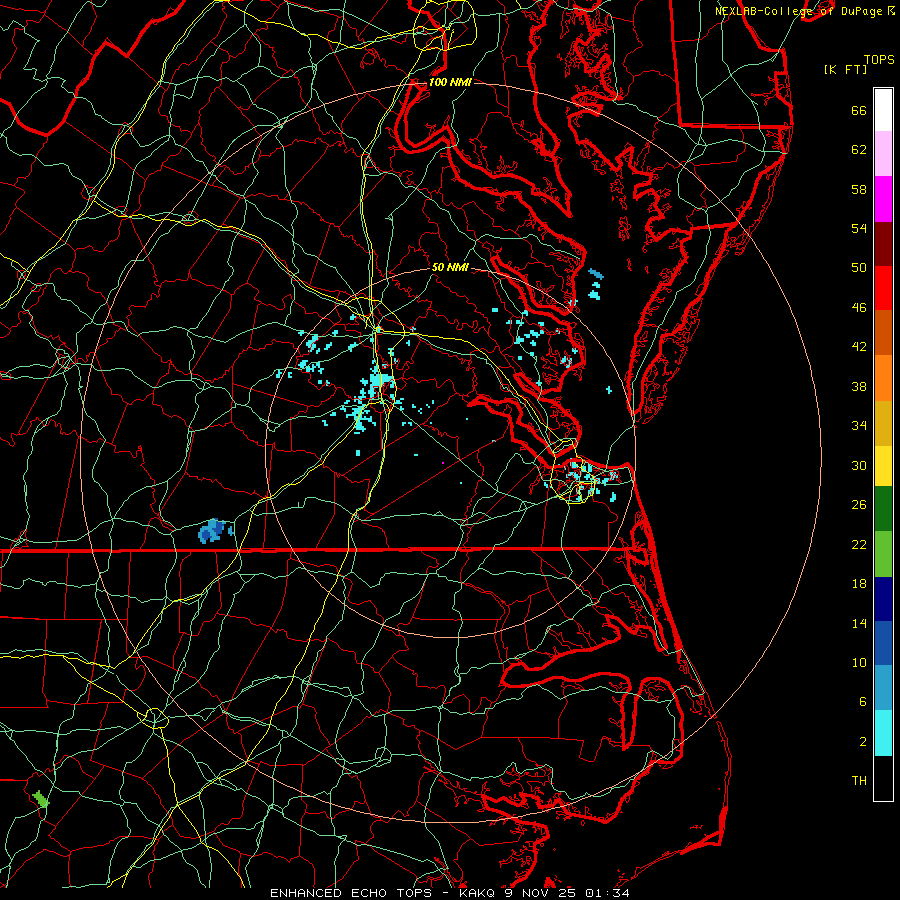Screen dimensions: 900x900
Task: Click the legend value "50"
Action: click(x=859, y=267)
